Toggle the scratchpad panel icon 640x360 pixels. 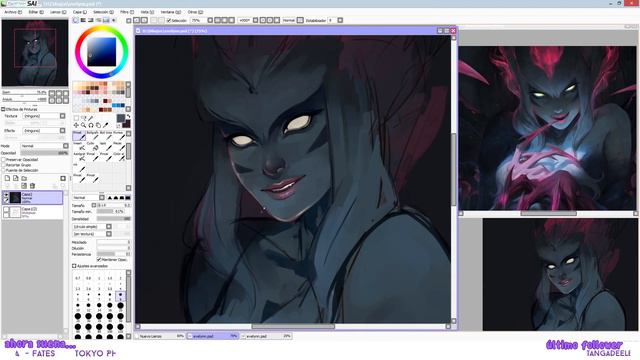click(114, 20)
